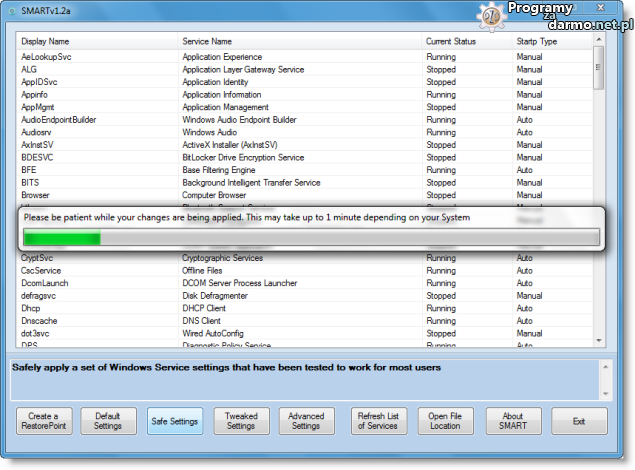Select the DcomLaunch row
This screenshot has height=470, width=635.
(304, 283)
